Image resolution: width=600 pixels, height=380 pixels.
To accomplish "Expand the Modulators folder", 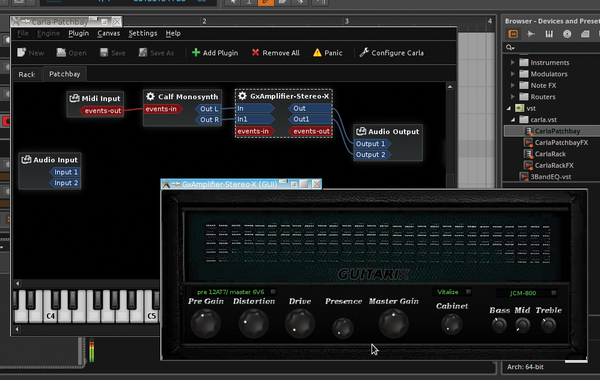I will [513, 74].
